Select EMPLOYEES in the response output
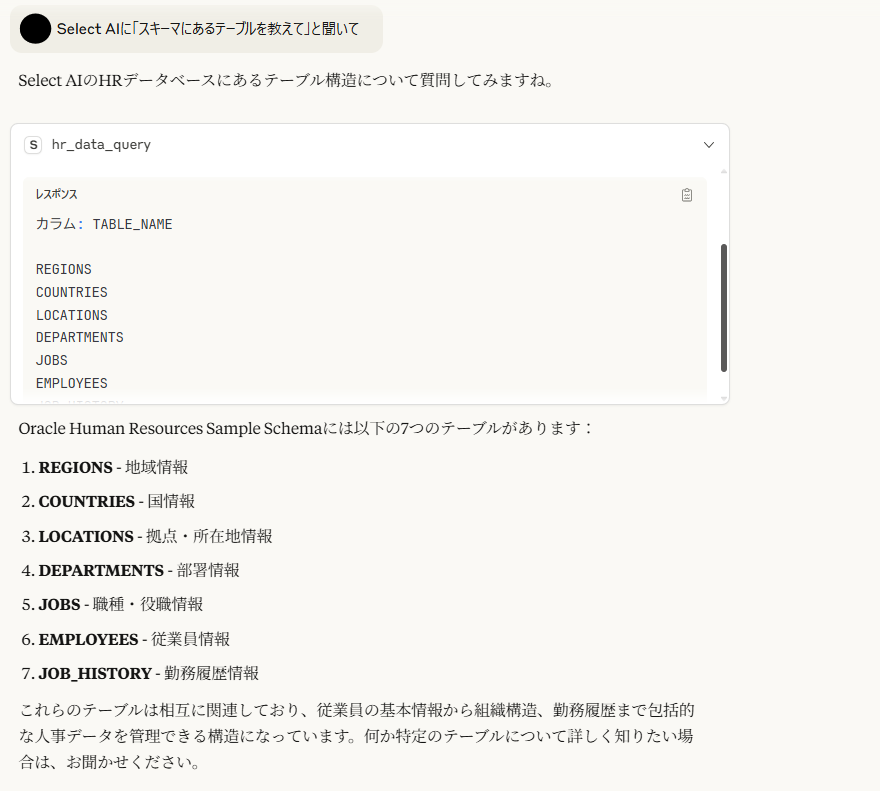880x791 pixels. tap(71, 383)
